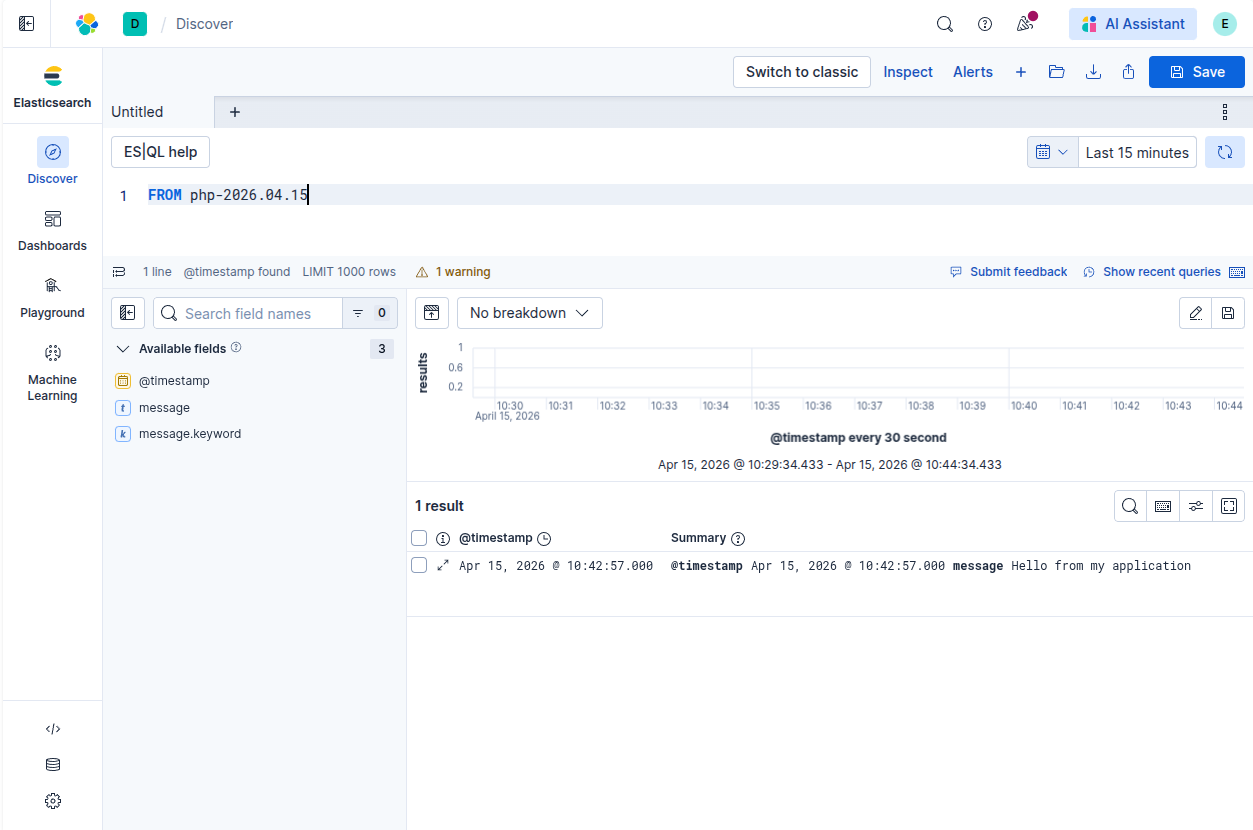Toggle full screen for results table
Viewport: 1253px width, 830px height.
[1229, 506]
